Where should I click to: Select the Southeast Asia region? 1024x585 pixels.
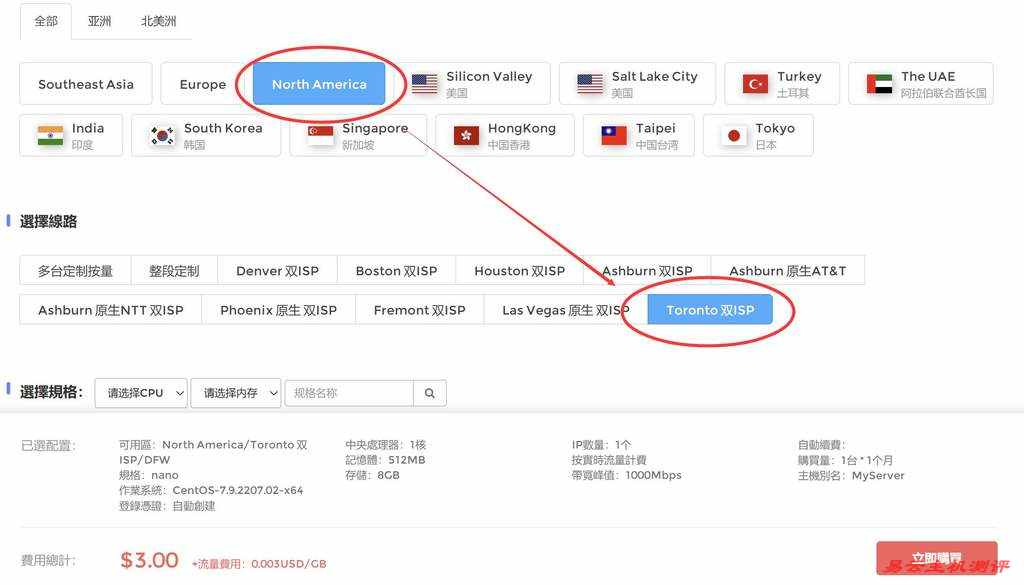tap(86, 84)
